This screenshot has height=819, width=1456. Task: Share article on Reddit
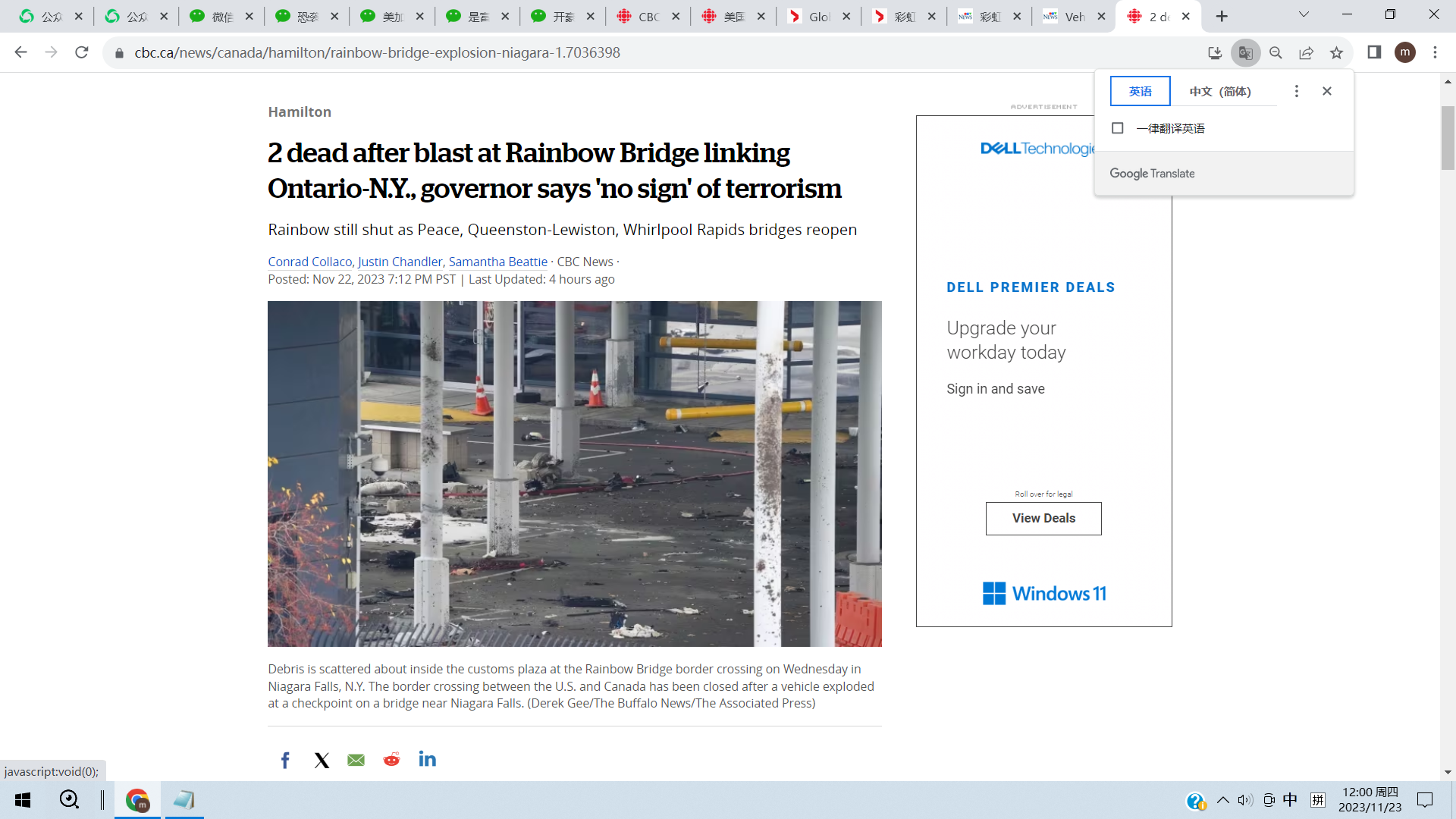(x=391, y=760)
